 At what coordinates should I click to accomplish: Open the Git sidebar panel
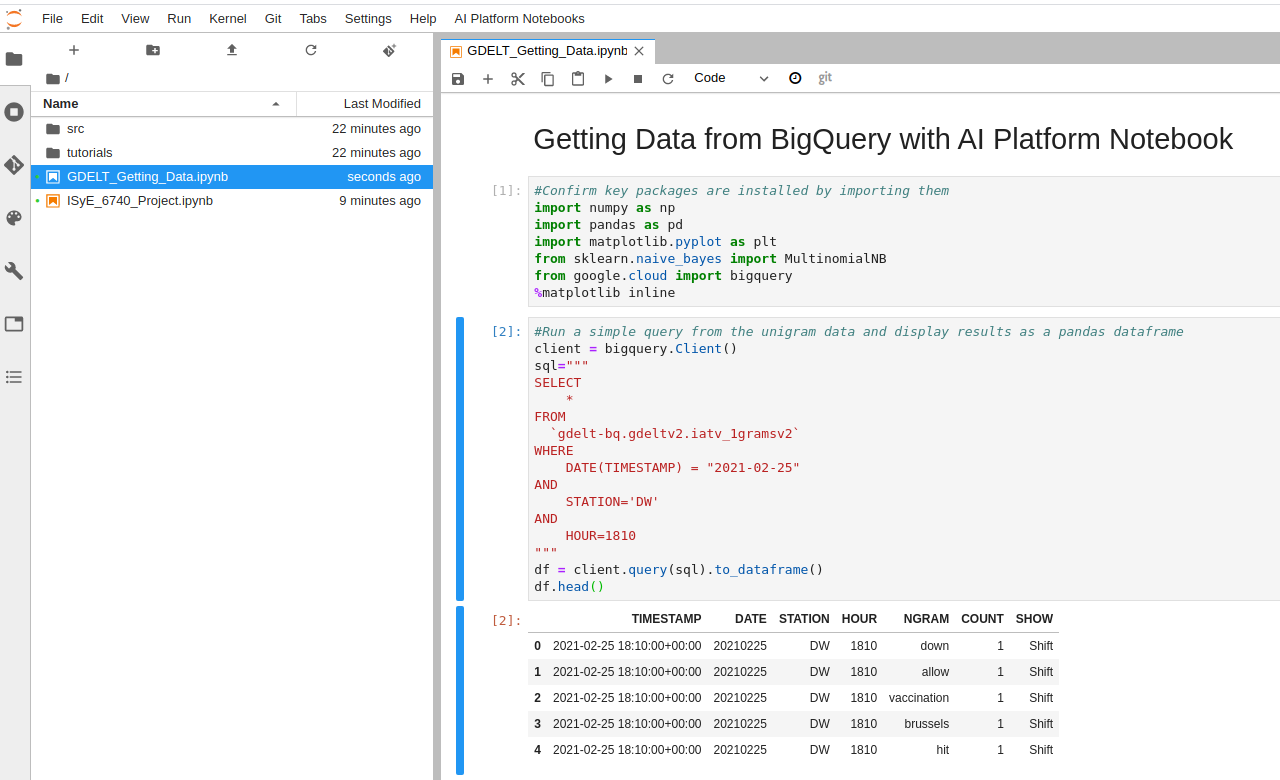click(x=14, y=165)
